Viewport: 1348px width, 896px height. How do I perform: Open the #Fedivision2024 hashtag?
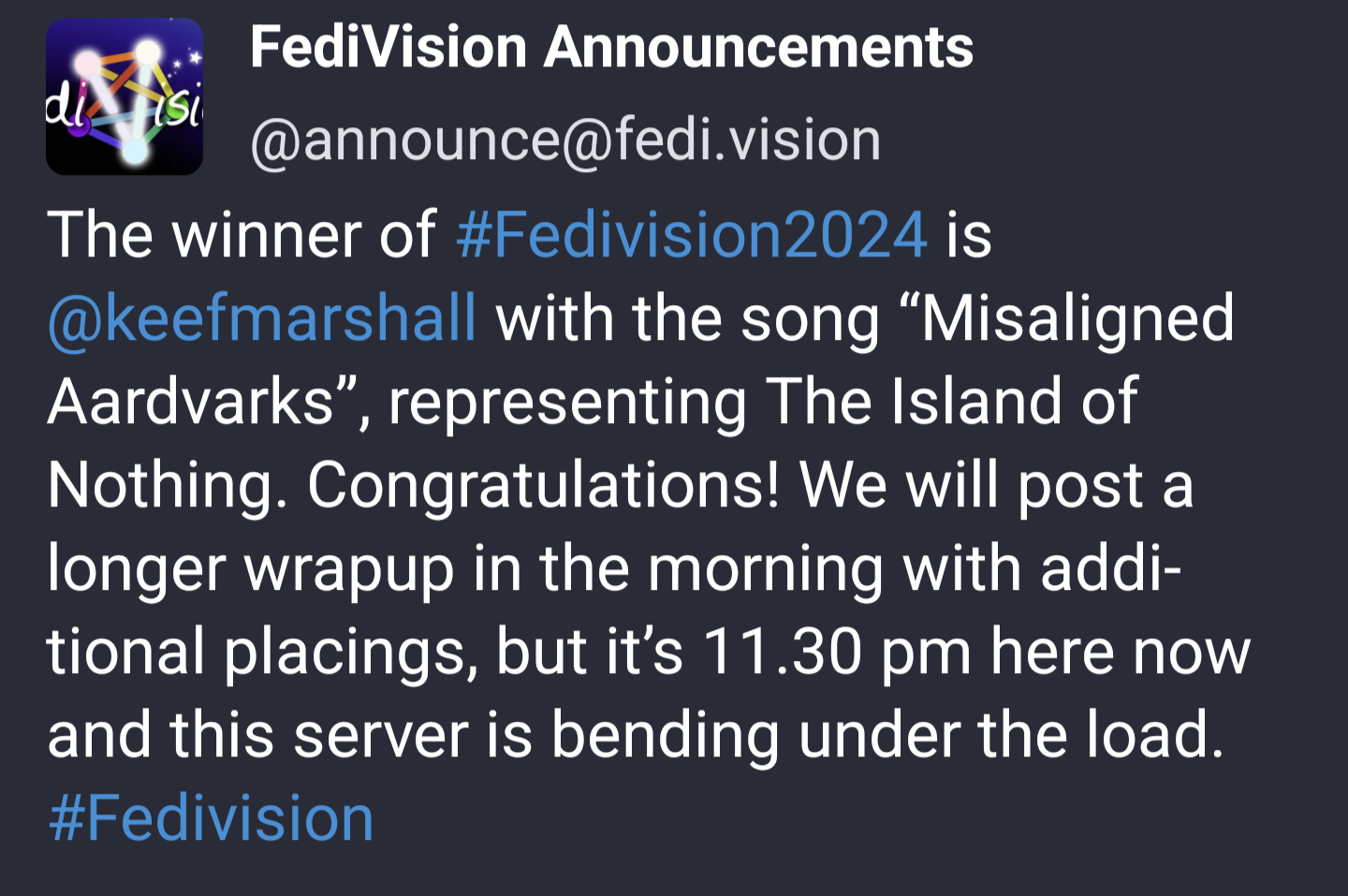point(692,234)
